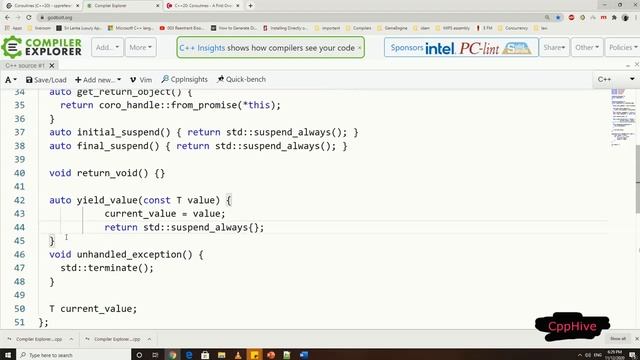The image size is (640, 360).
Task: Switch to the first Chrome tab, Coroutines (C++20)
Action: click(x=41, y=6)
